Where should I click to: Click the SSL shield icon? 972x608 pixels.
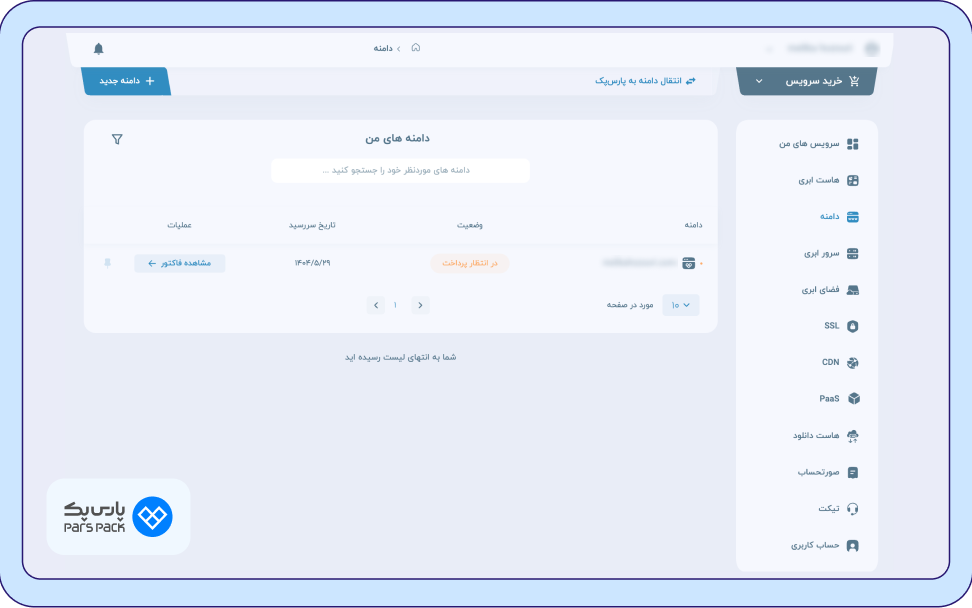pos(853,326)
